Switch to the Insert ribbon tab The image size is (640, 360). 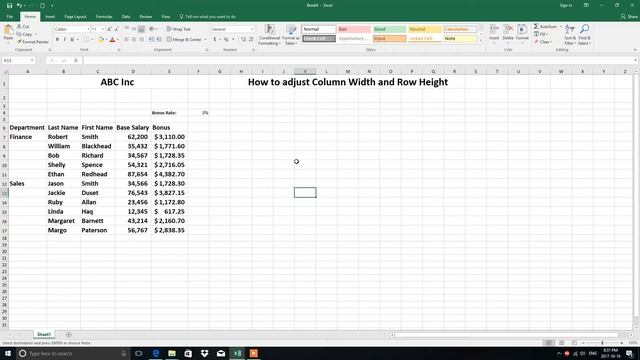click(x=50, y=17)
